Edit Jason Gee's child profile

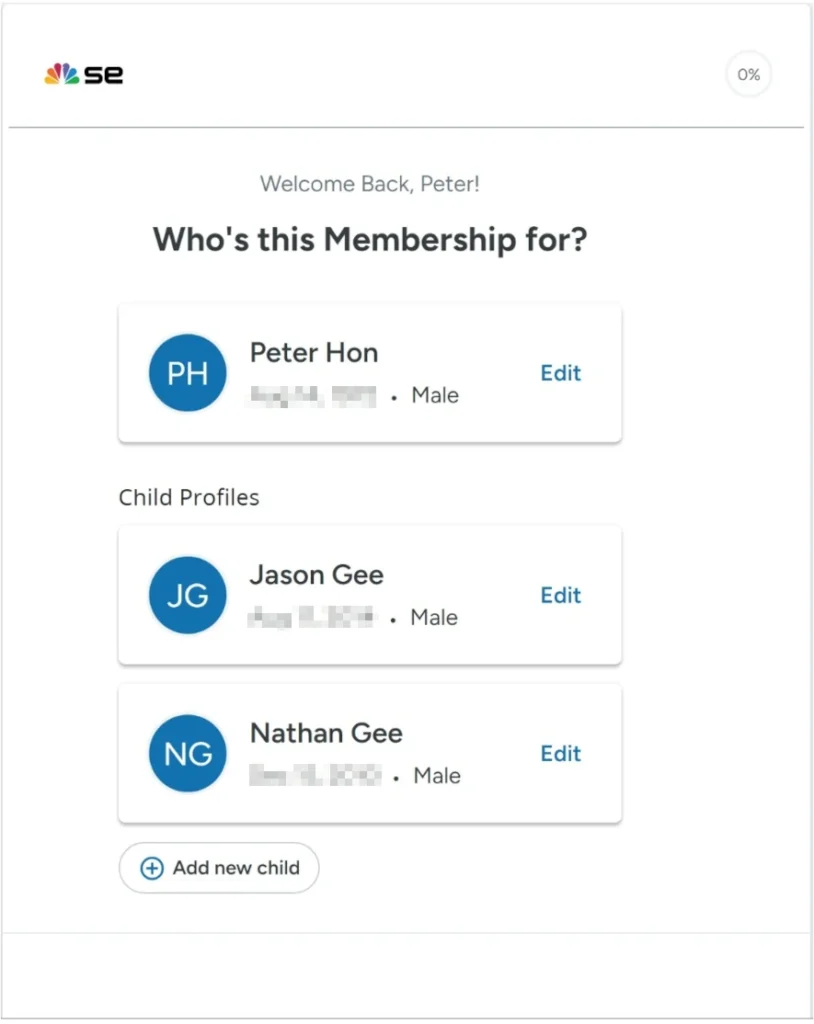560,595
